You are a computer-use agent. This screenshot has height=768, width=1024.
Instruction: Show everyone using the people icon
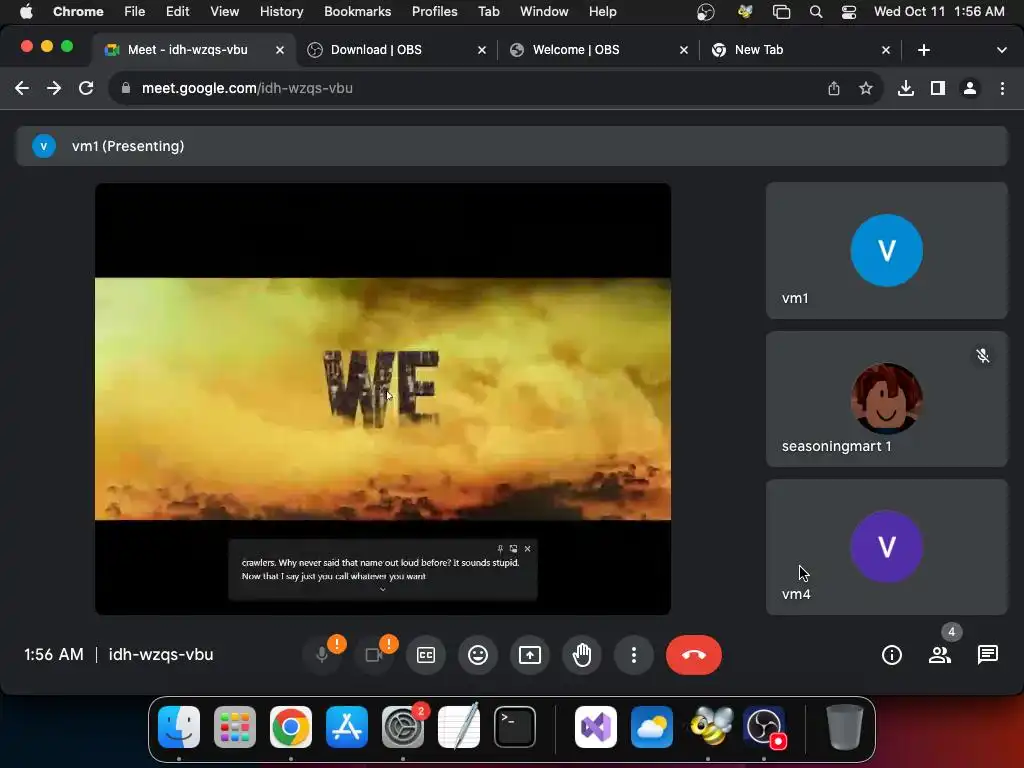click(x=940, y=654)
